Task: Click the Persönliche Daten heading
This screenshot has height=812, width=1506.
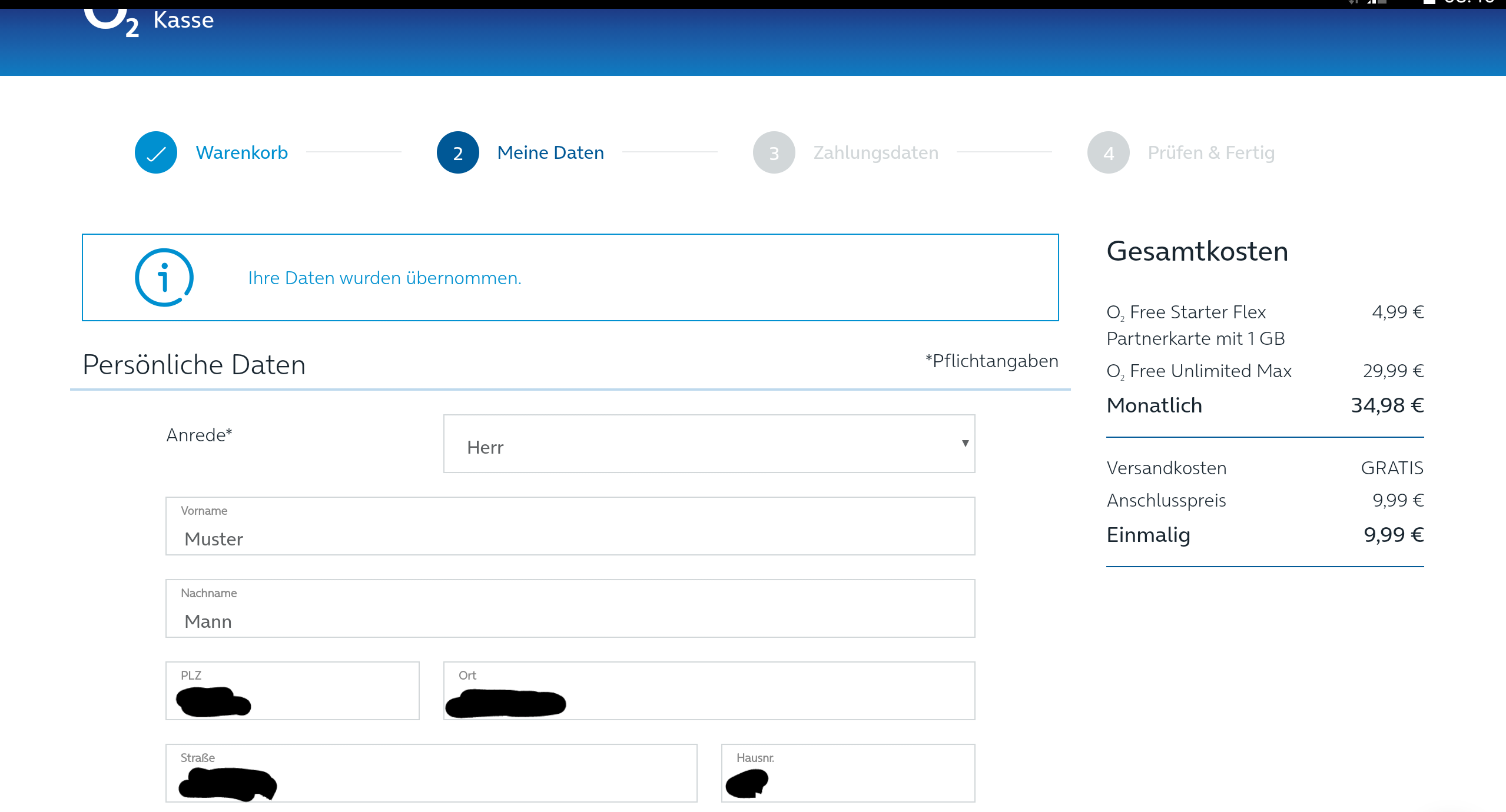Action: [x=194, y=364]
